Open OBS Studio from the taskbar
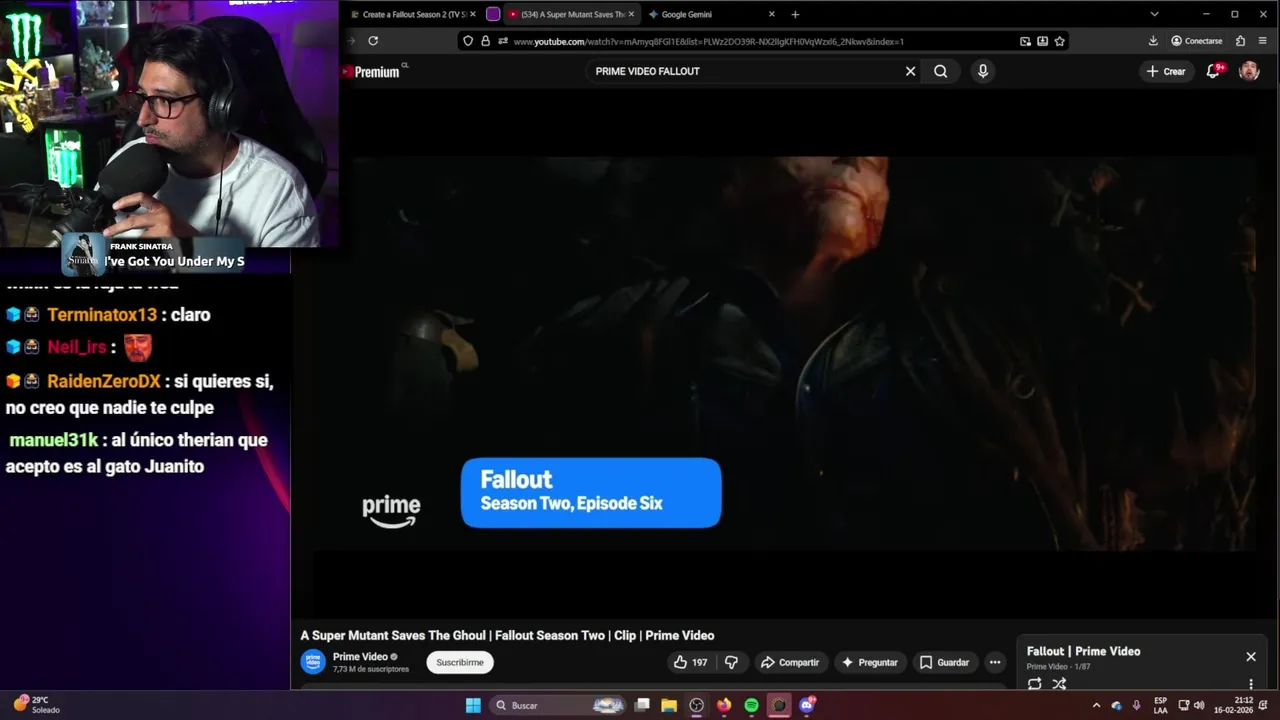The width and height of the screenshot is (1280, 720). click(697, 705)
